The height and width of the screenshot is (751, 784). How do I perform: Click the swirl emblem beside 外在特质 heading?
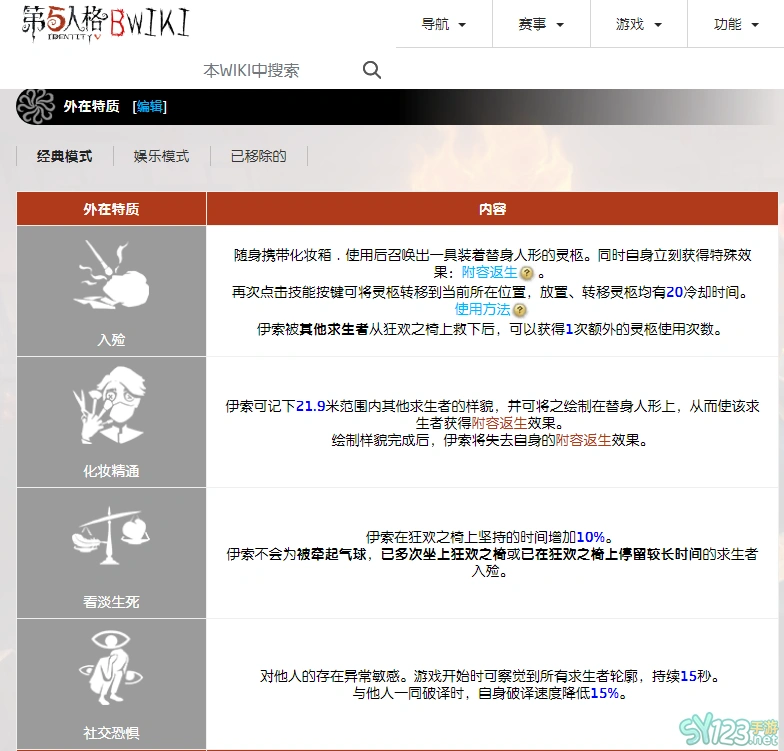[36, 106]
